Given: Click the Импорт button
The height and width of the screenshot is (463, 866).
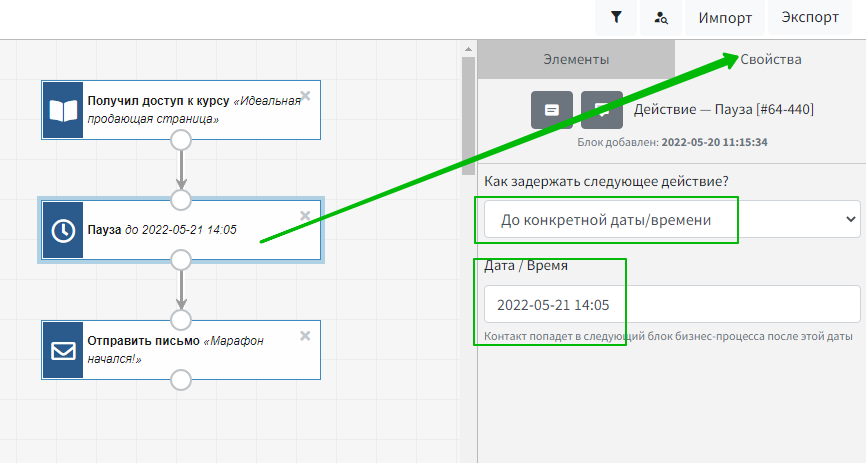Looking at the screenshot, I should 725,18.
